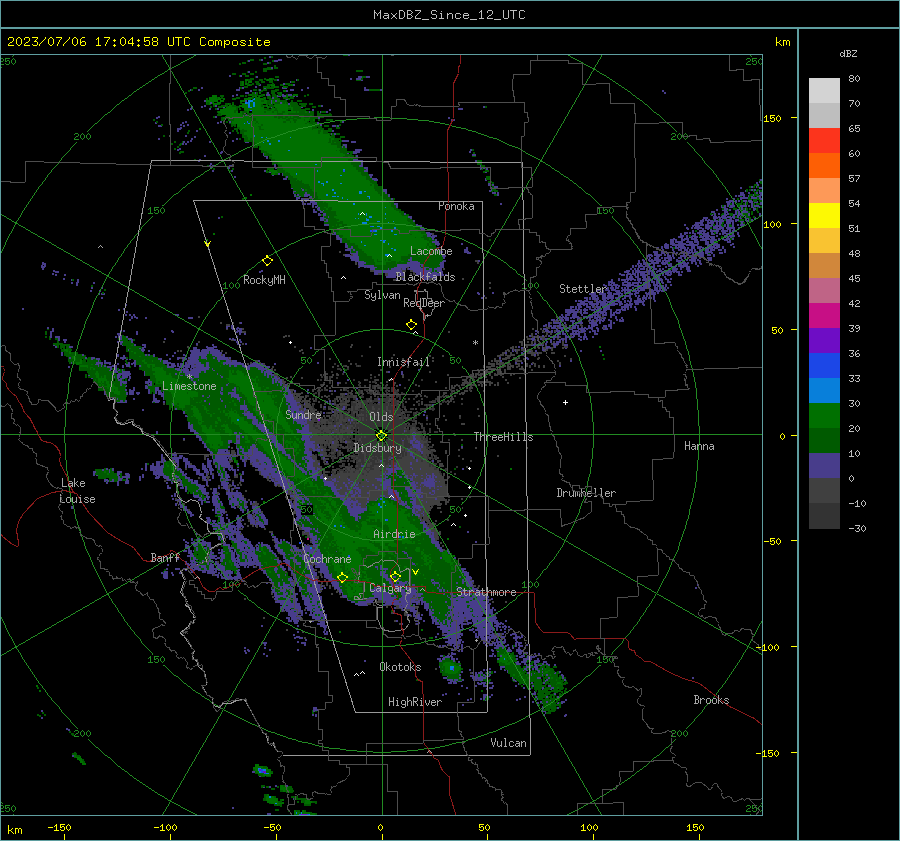This screenshot has height=841, width=900.
Task: Click the Blackfalds city label
Action: pyautogui.click(x=425, y=277)
